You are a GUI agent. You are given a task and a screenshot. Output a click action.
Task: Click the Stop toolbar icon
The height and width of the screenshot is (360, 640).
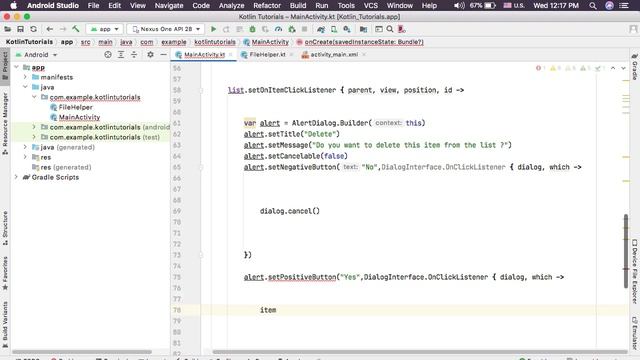(304, 29)
